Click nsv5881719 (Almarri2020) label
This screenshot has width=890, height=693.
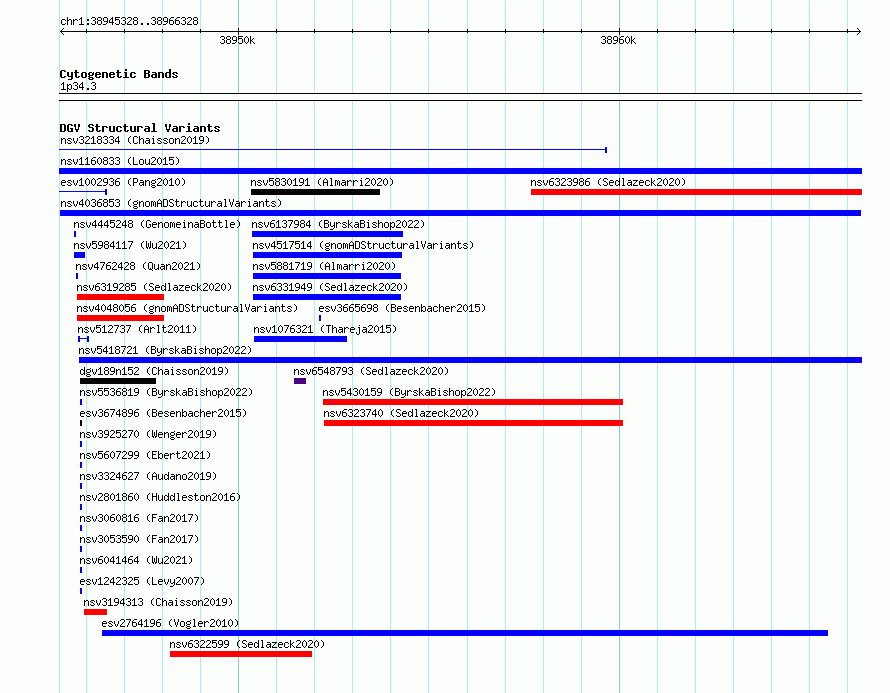pos(324,266)
